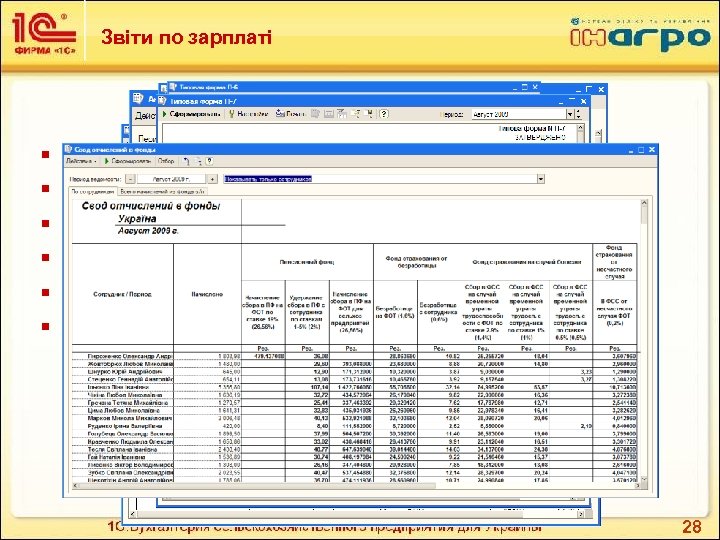Increase the period with the plus button
The width and height of the screenshot is (720, 540).
tap(212, 179)
